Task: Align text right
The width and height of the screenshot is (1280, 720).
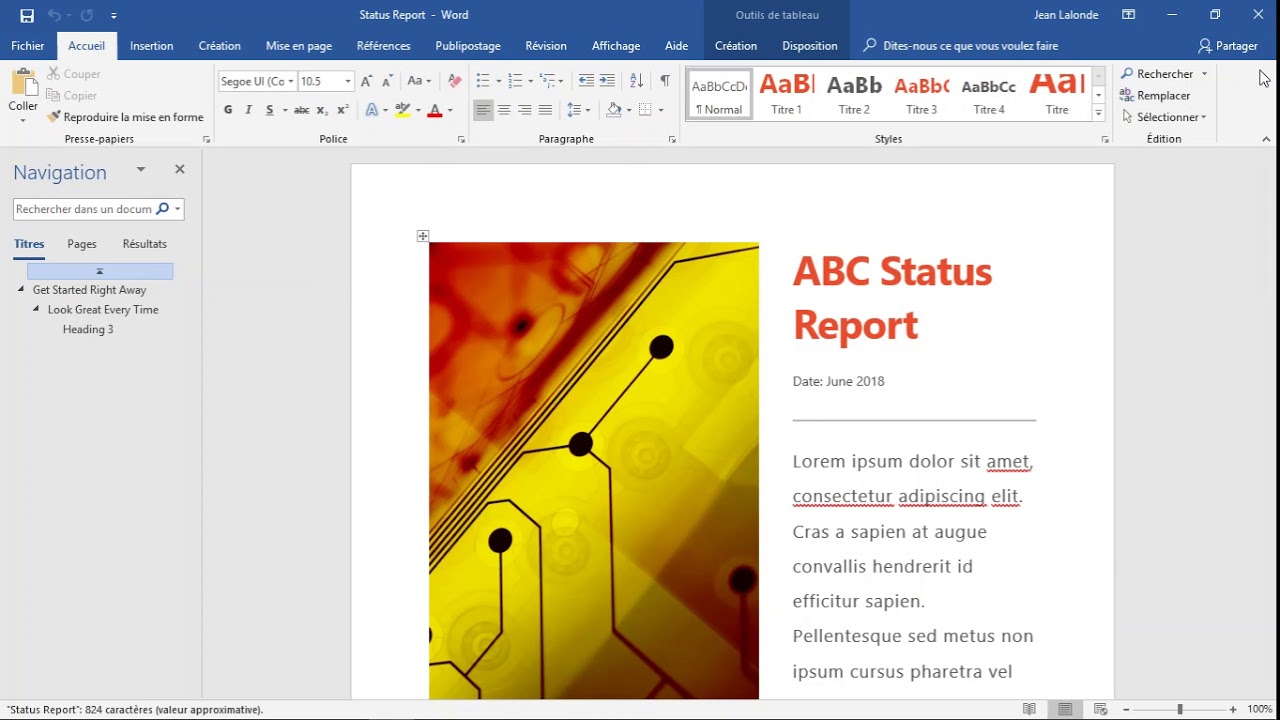Action: pyautogui.click(x=524, y=110)
